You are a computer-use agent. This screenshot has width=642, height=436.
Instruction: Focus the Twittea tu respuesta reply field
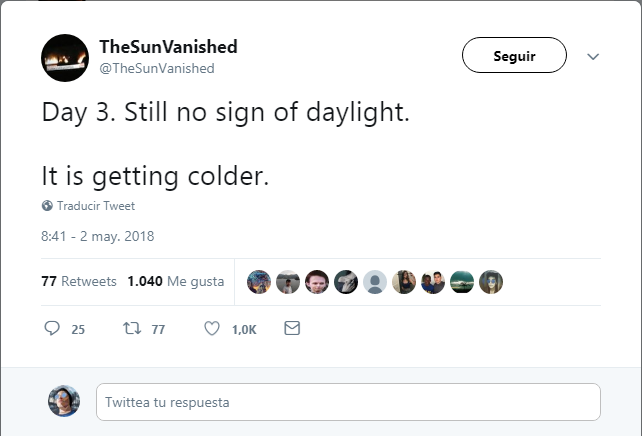click(x=348, y=402)
